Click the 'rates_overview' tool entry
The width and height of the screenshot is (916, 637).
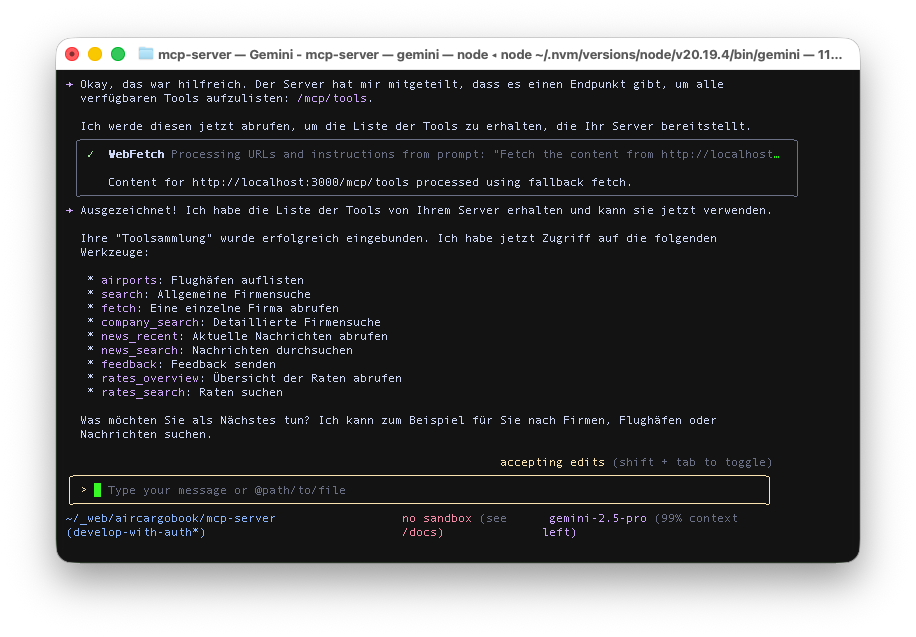coord(150,378)
